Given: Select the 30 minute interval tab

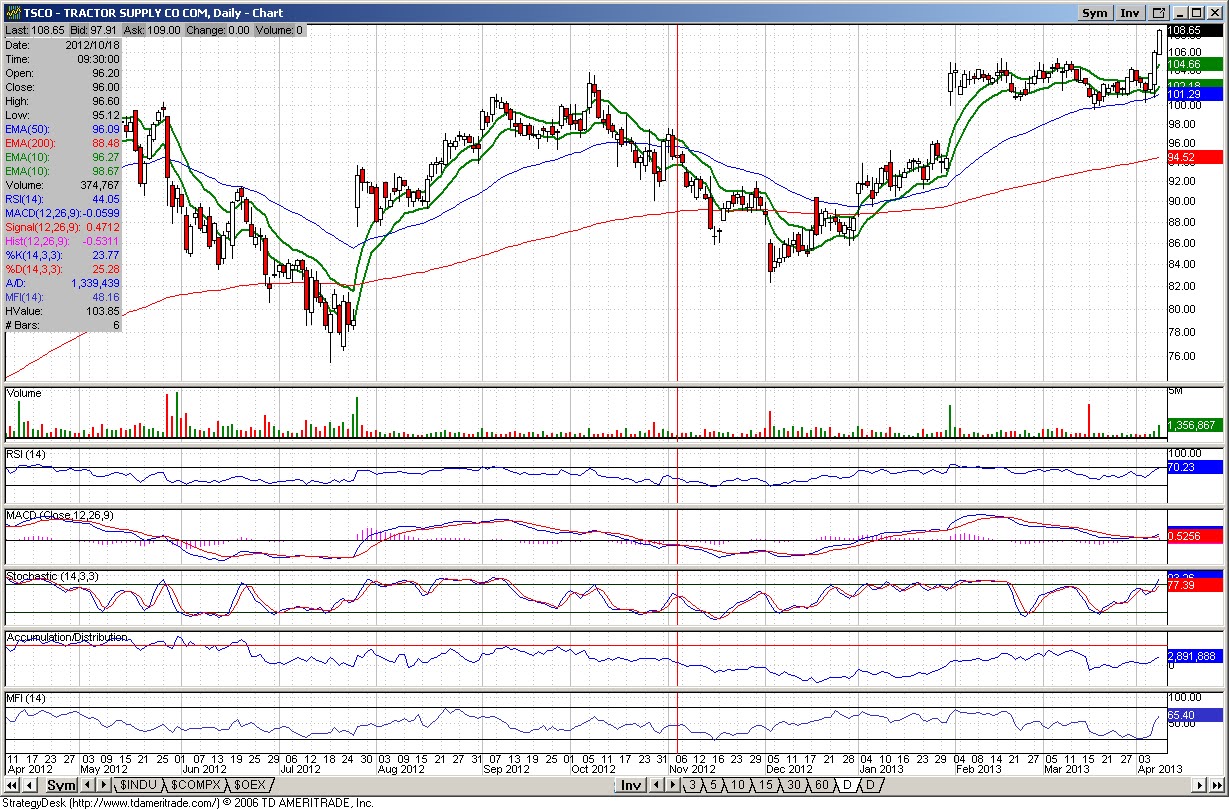Looking at the screenshot, I should 793,785.
